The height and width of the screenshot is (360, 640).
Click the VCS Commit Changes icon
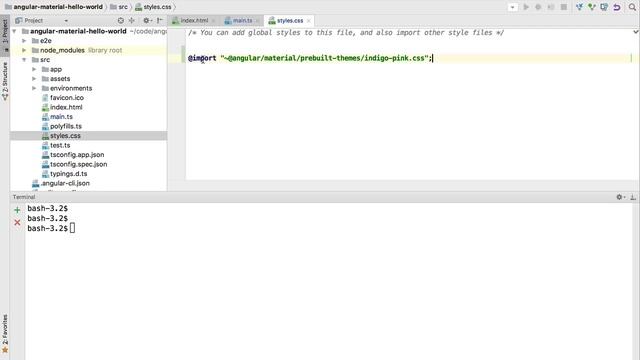[x=592, y=7]
